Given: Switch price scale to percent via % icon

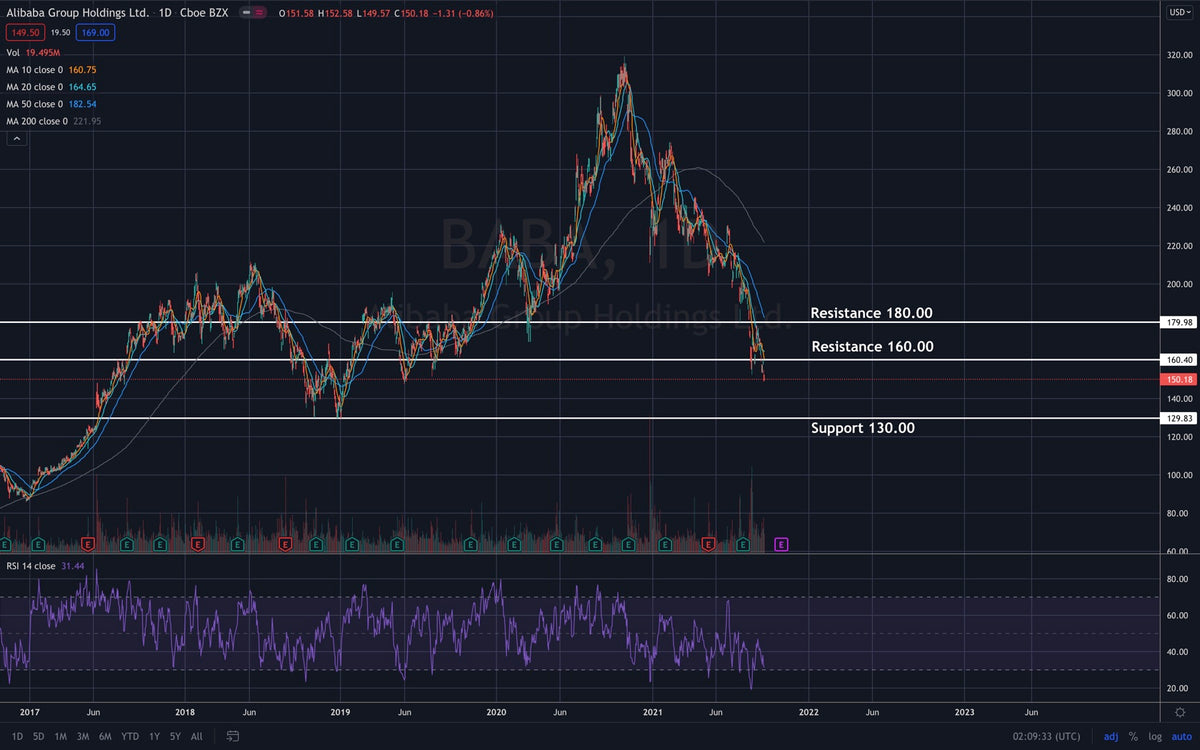Looking at the screenshot, I should (1132, 736).
